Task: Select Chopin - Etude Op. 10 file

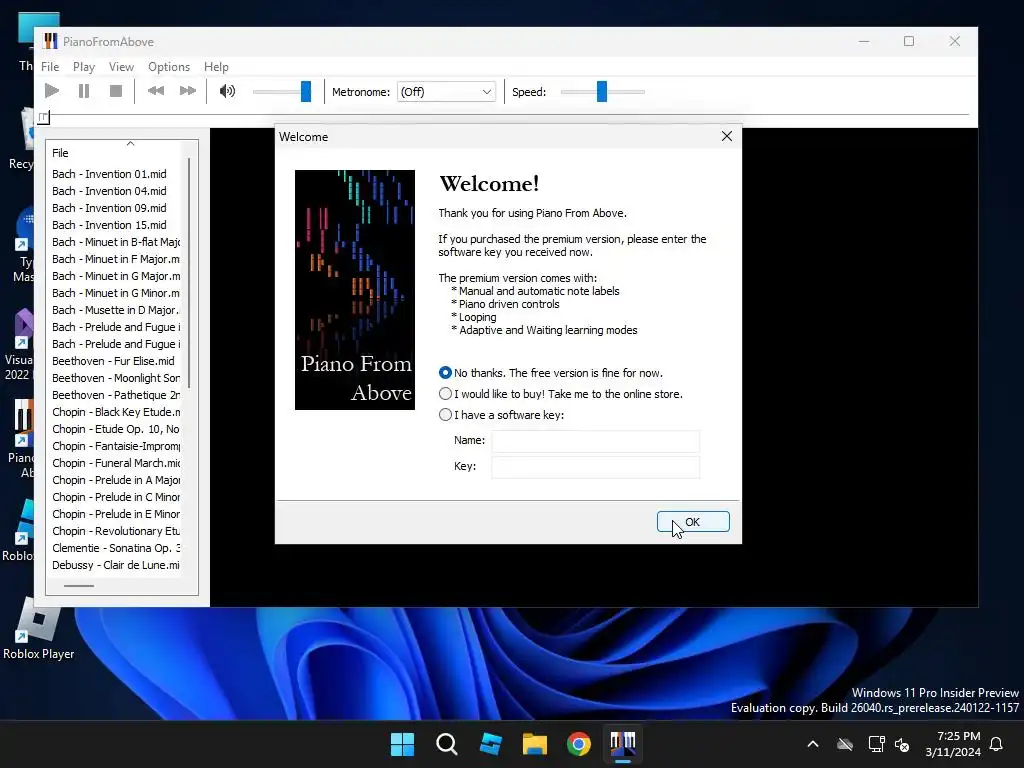Action: coord(116,428)
